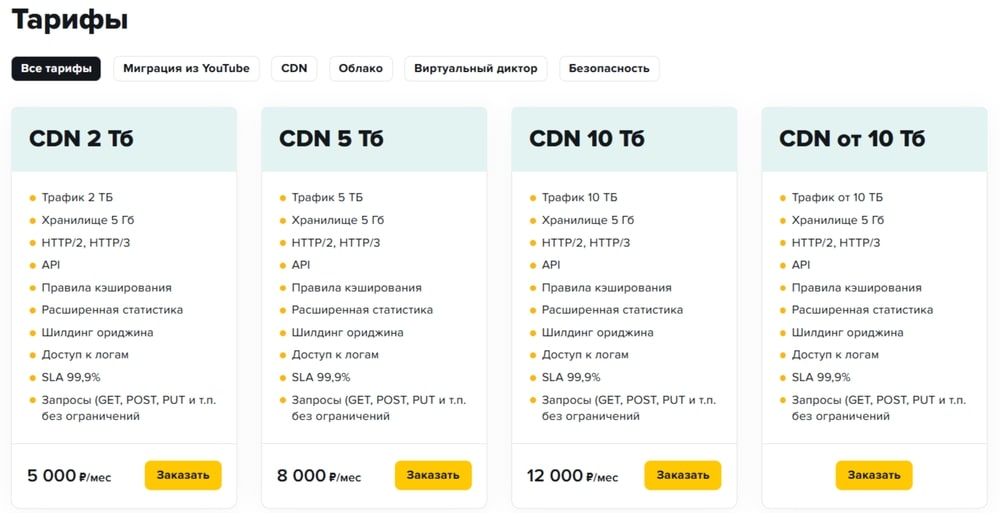Click the "CDN от 10 Тб" card heading
Screen dimensions: 1000x513
click(852, 138)
